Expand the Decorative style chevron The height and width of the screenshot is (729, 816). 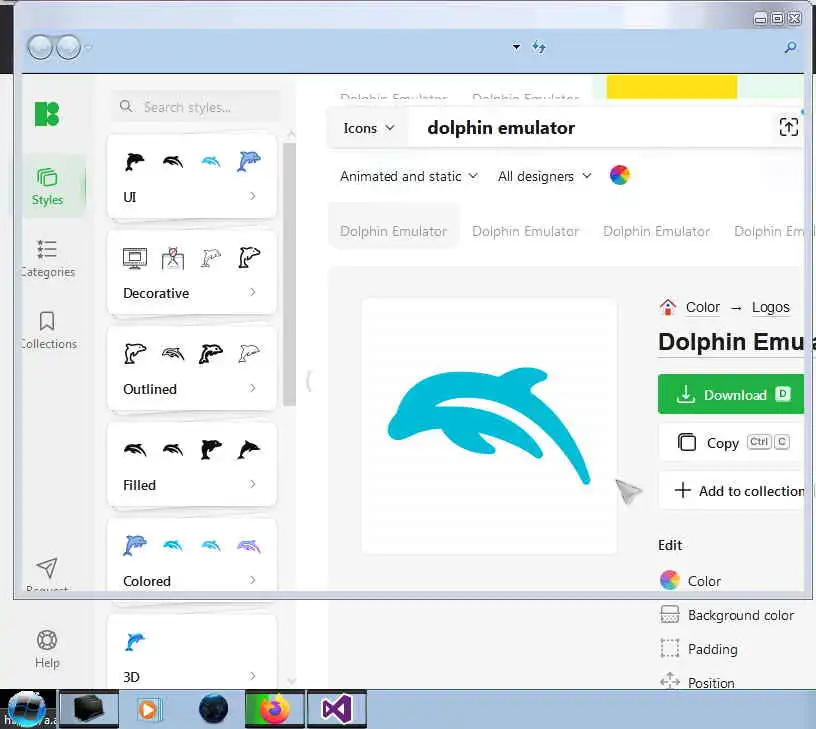coord(252,292)
